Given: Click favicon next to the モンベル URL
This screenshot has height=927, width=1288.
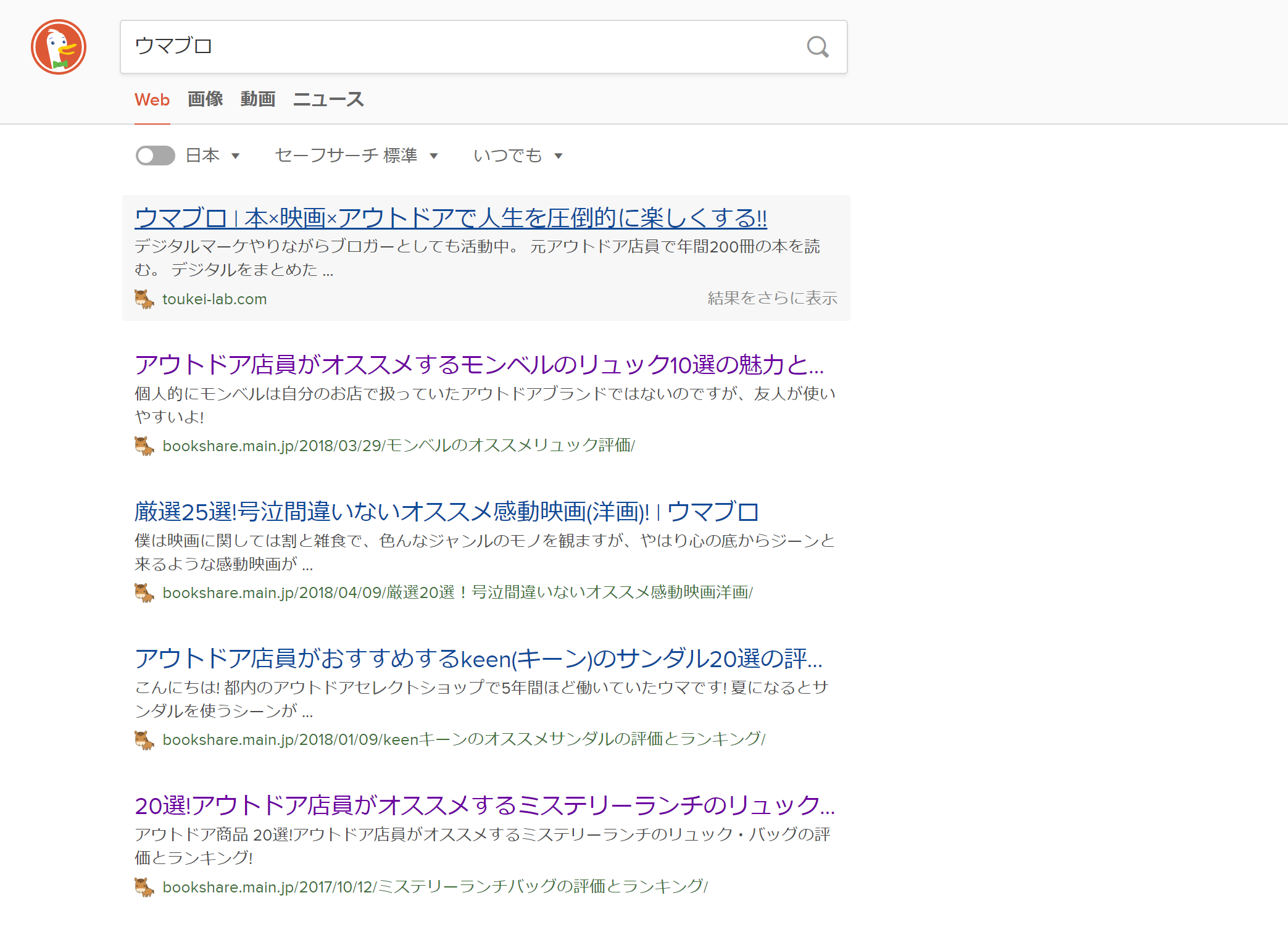Looking at the screenshot, I should tap(144, 446).
